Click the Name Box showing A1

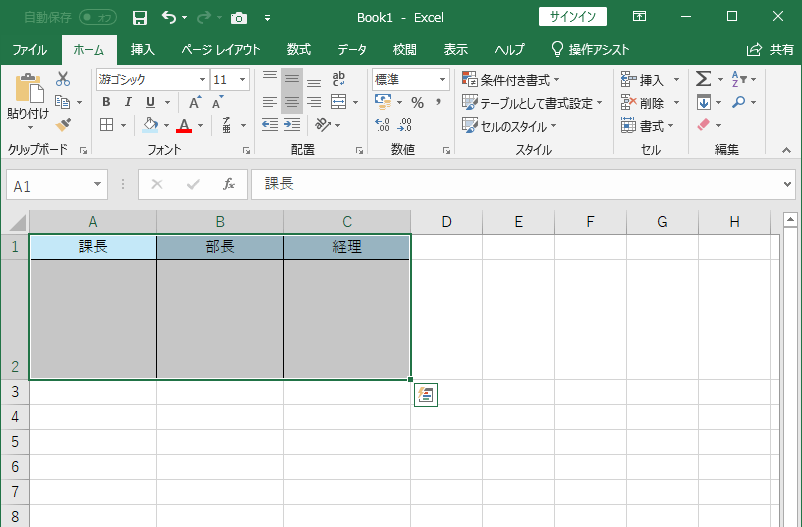49,185
